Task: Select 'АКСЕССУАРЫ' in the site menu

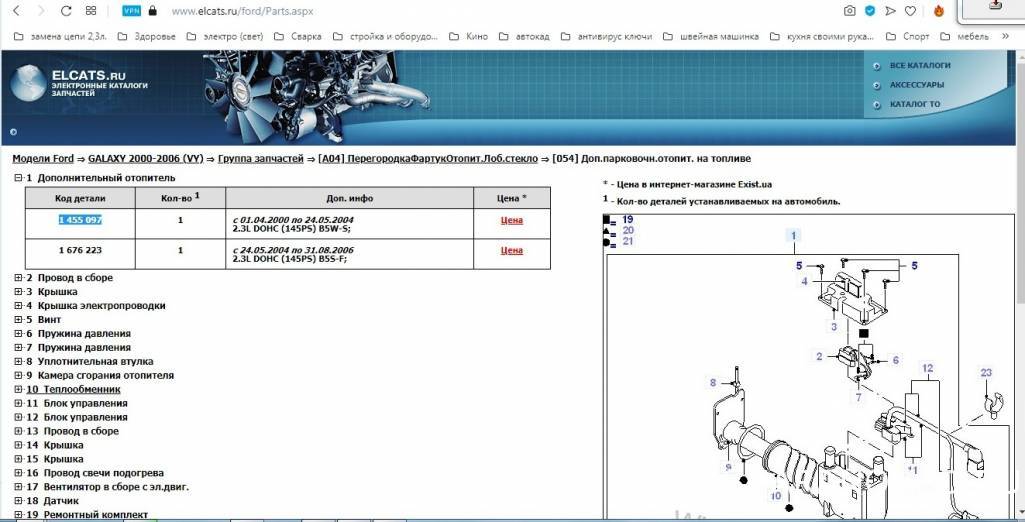Action: 916,85
